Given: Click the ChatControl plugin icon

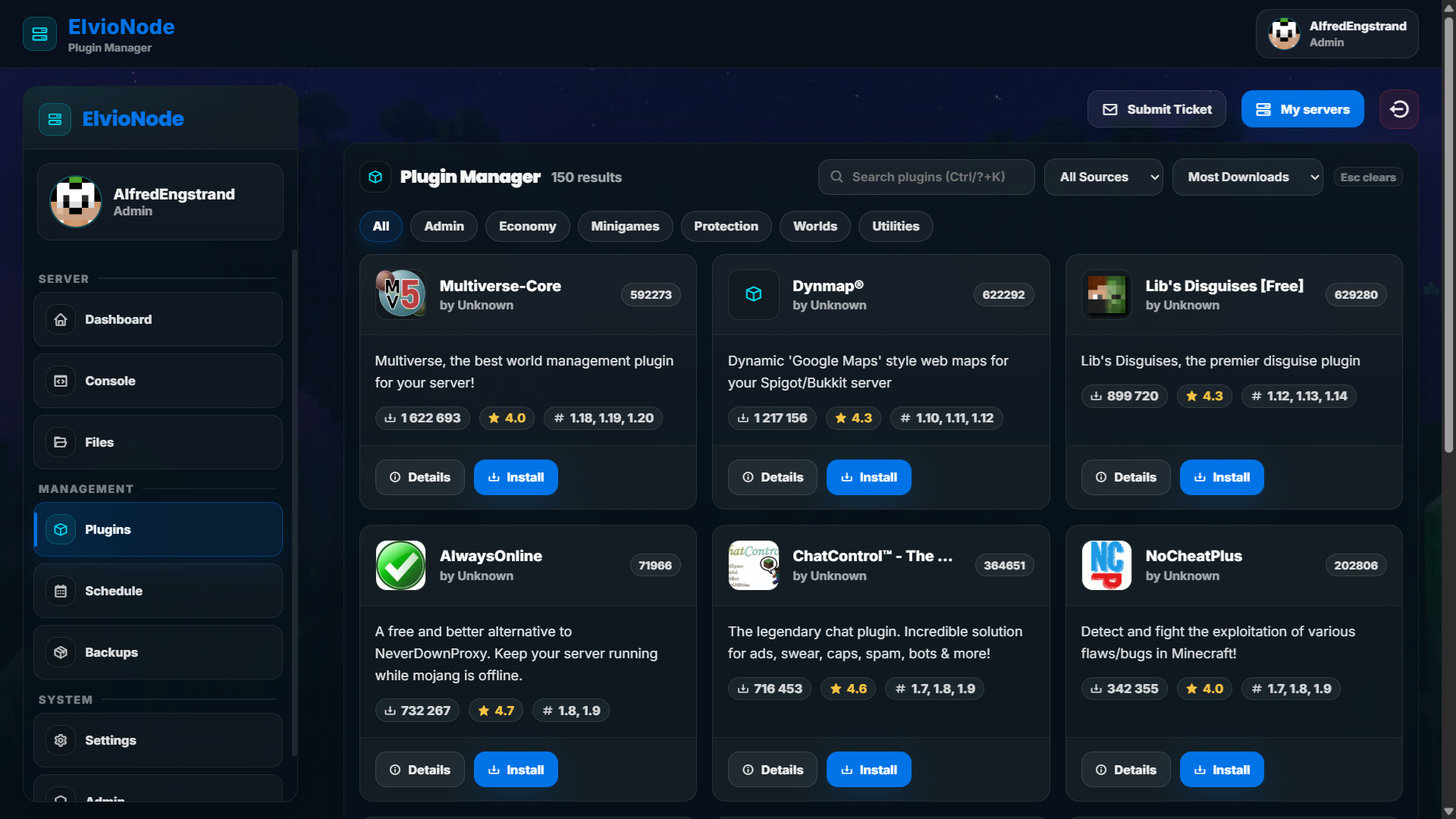Looking at the screenshot, I should (754, 565).
